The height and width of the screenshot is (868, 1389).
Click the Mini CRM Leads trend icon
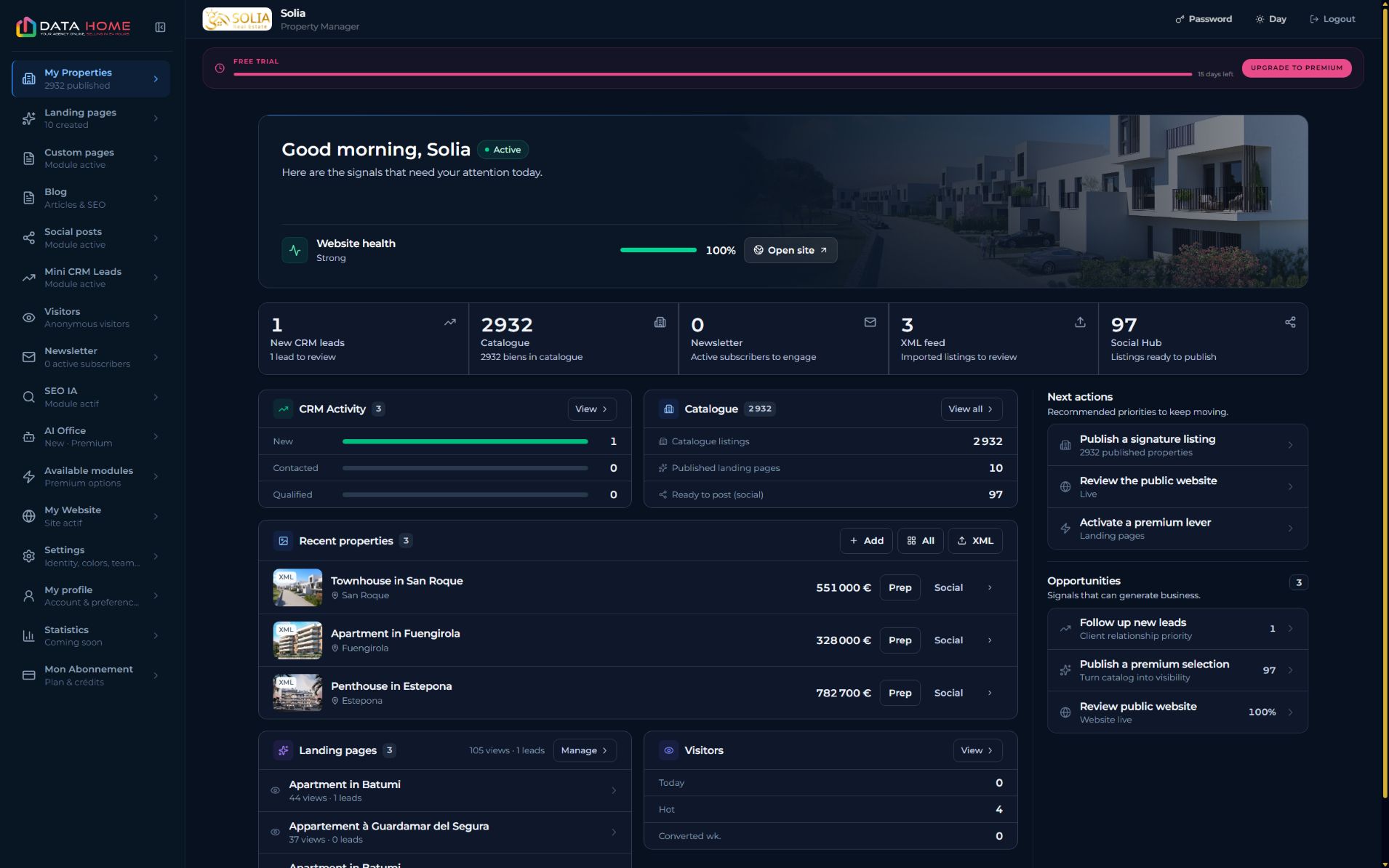29,278
